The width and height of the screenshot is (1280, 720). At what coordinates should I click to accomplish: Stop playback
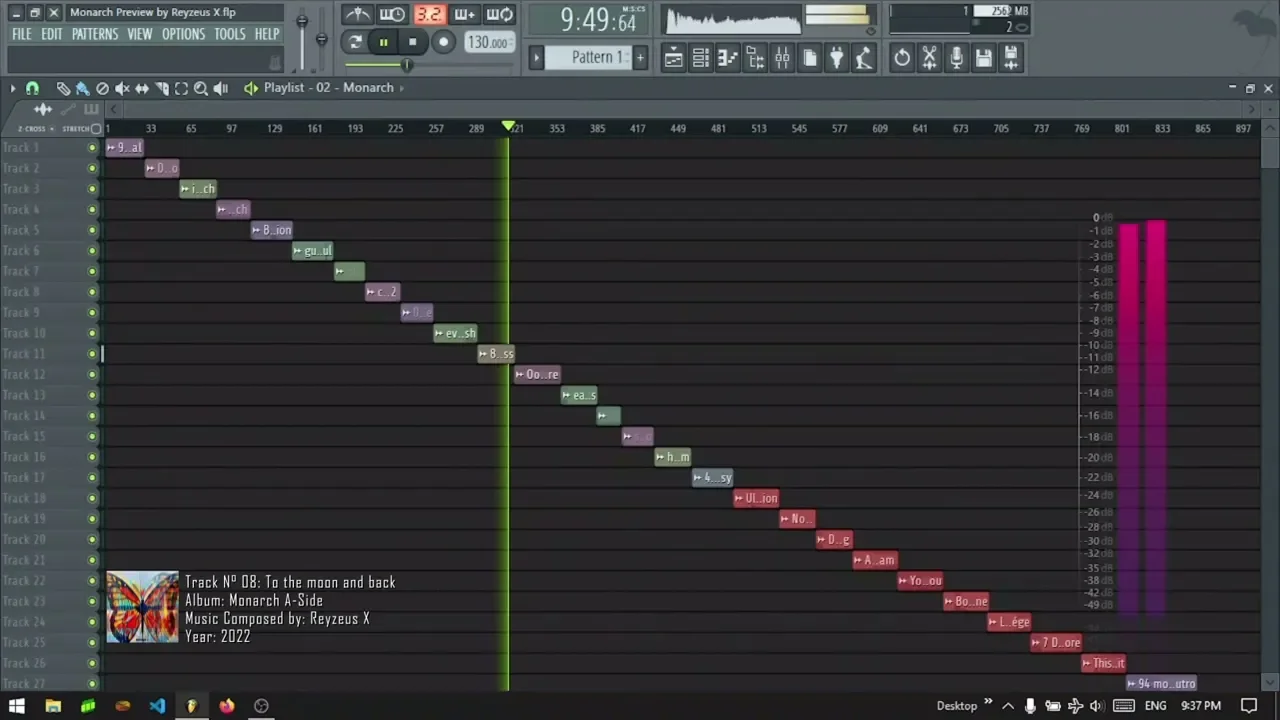[x=412, y=42]
